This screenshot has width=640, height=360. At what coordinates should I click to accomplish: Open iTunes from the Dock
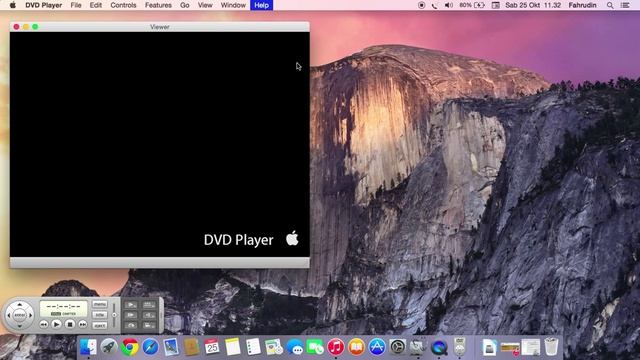336,347
